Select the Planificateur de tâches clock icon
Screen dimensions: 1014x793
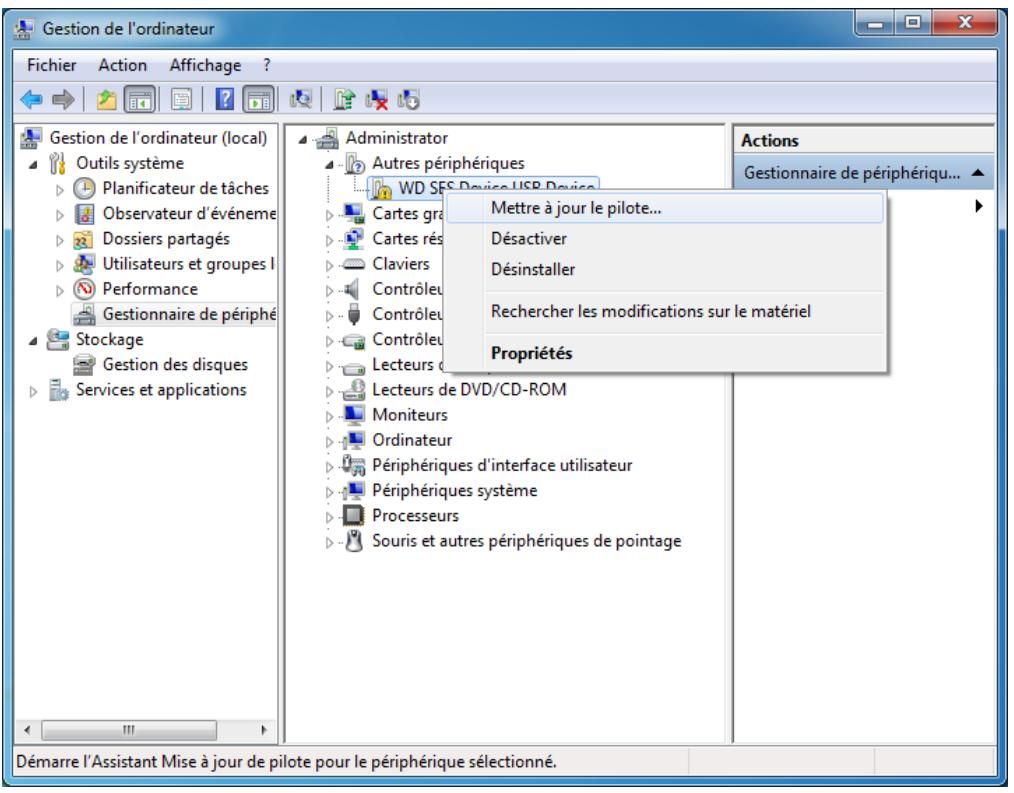click(x=84, y=188)
